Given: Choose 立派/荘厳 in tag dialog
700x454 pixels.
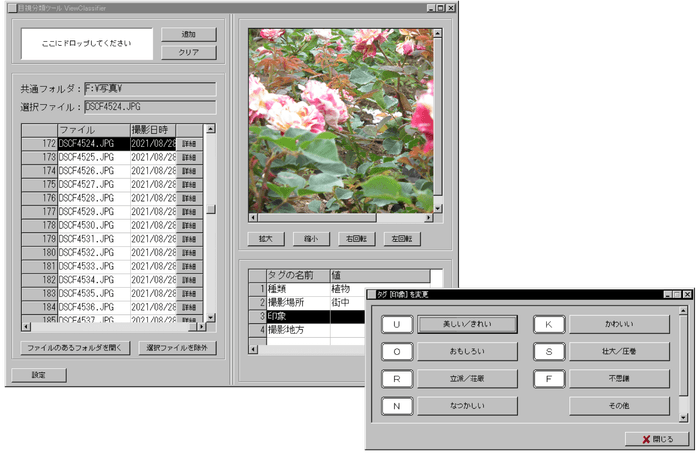Looking at the screenshot, I should (467, 379).
